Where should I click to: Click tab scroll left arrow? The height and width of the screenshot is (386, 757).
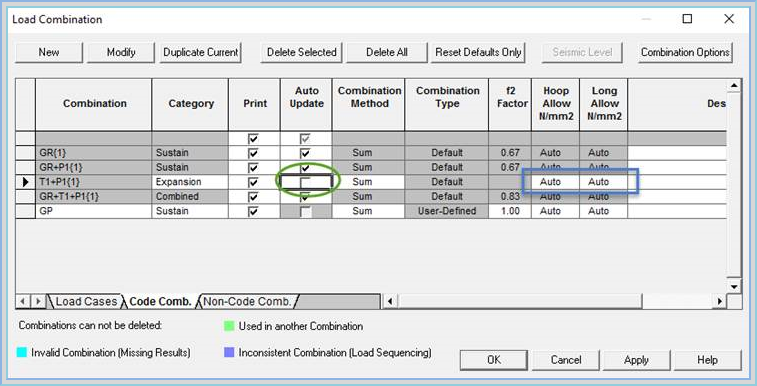click(x=23, y=302)
